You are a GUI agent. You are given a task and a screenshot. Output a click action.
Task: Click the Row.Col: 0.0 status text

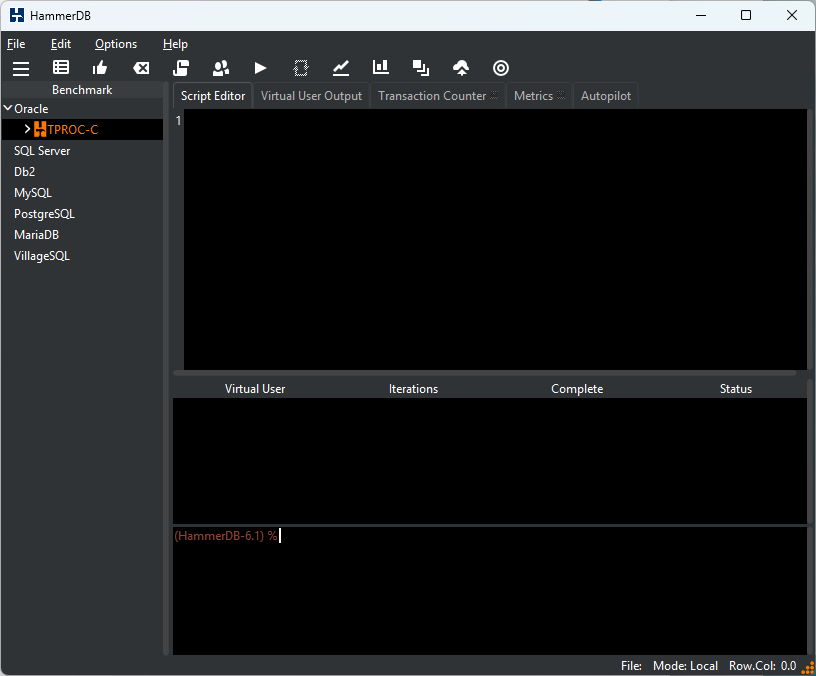[x=762, y=666]
